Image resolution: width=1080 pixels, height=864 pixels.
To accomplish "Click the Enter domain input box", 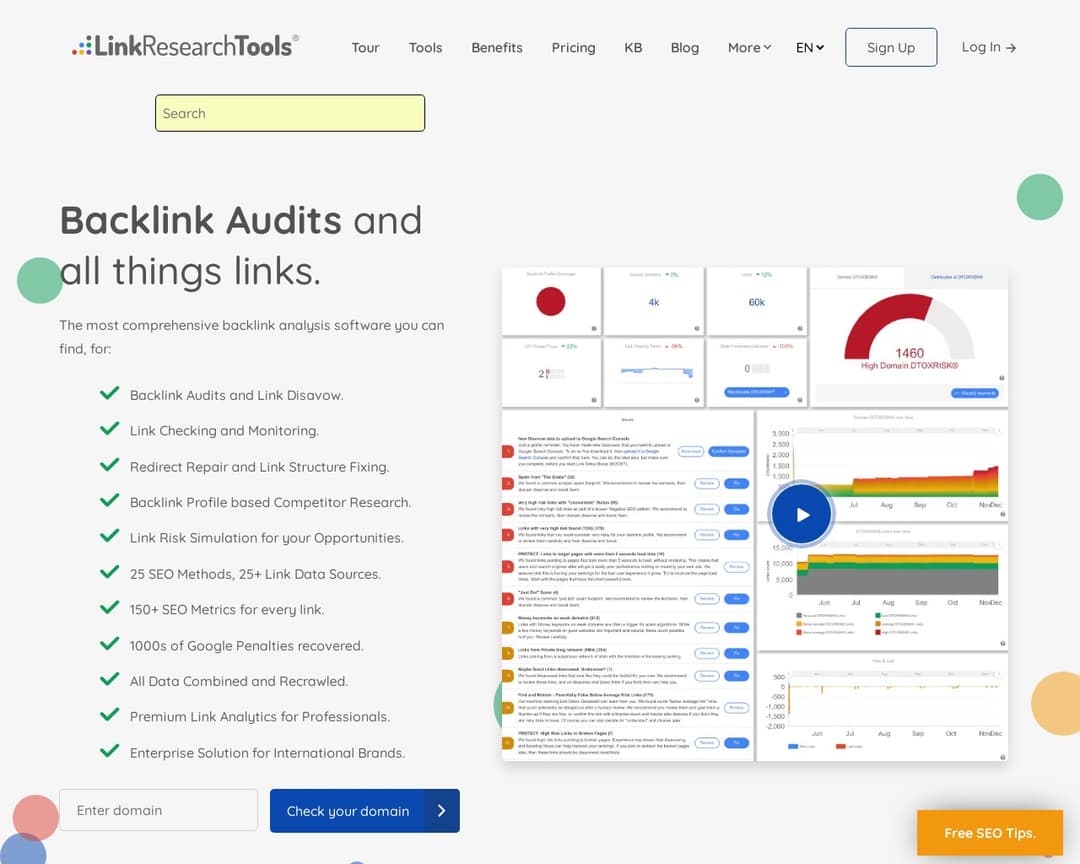I will pyautogui.click(x=158, y=810).
